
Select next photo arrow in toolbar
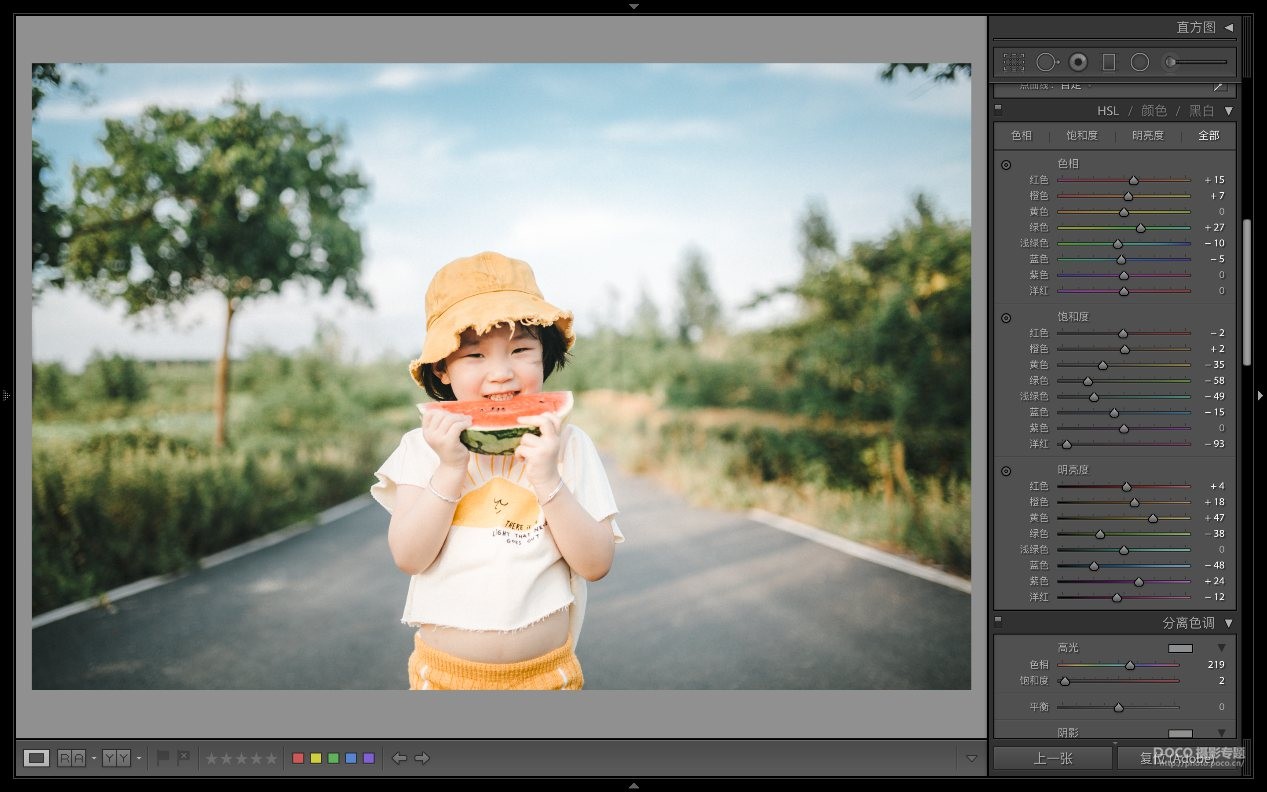click(x=422, y=758)
